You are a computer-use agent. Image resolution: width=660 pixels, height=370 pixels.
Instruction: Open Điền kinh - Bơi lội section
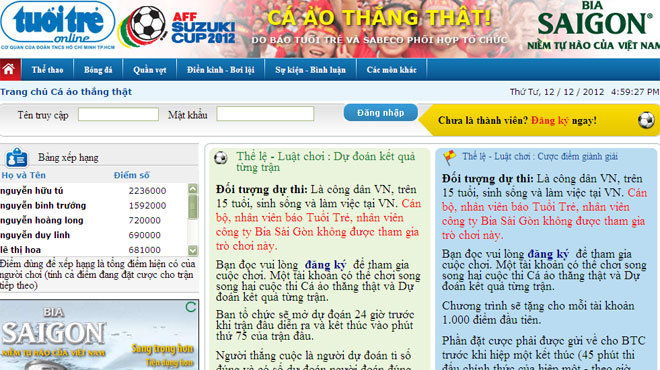(221, 70)
